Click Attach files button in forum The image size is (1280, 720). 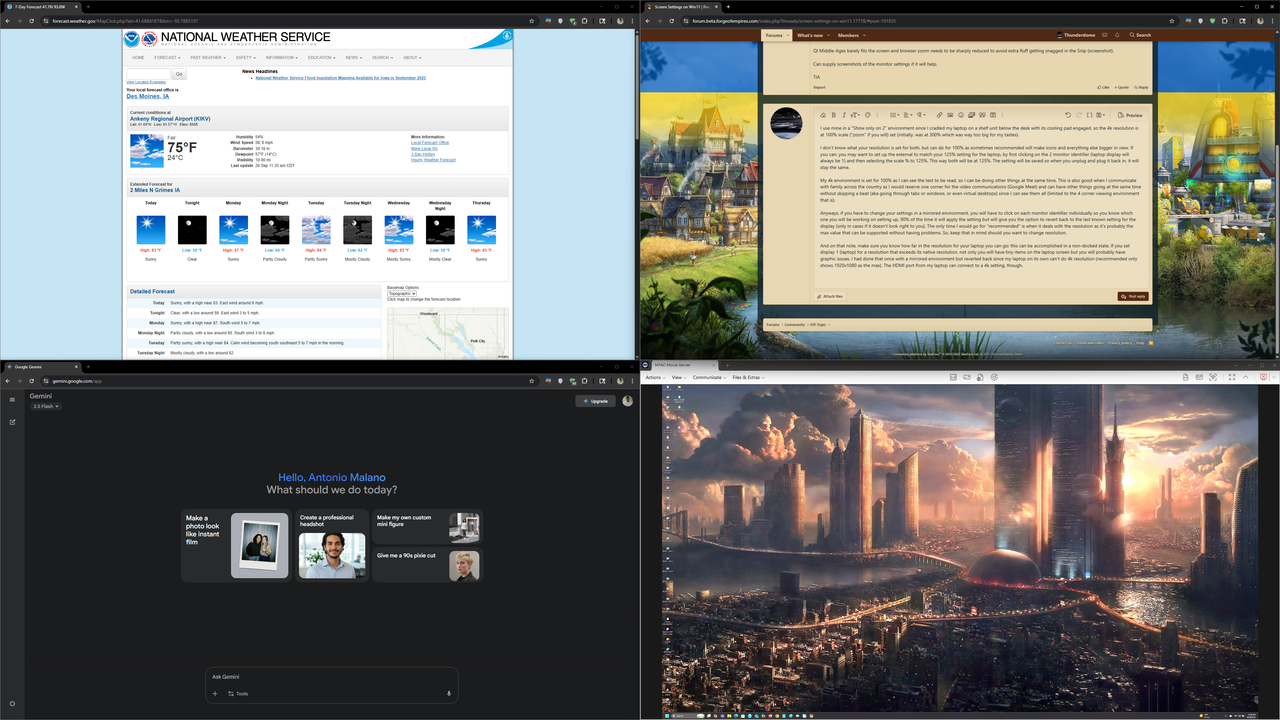pos(830,296)
